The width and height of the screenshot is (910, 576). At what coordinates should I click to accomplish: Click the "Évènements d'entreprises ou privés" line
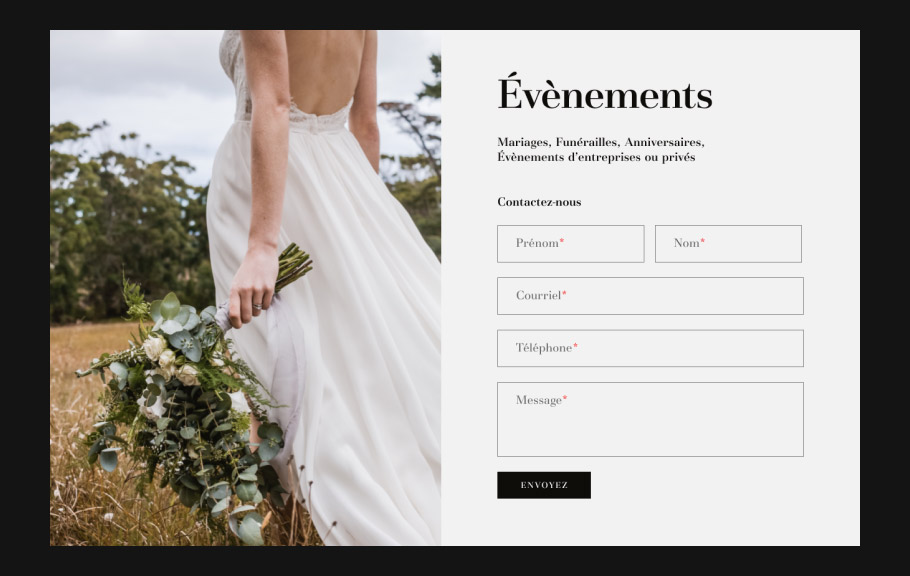pyautogui.click(x=595, y=157)
